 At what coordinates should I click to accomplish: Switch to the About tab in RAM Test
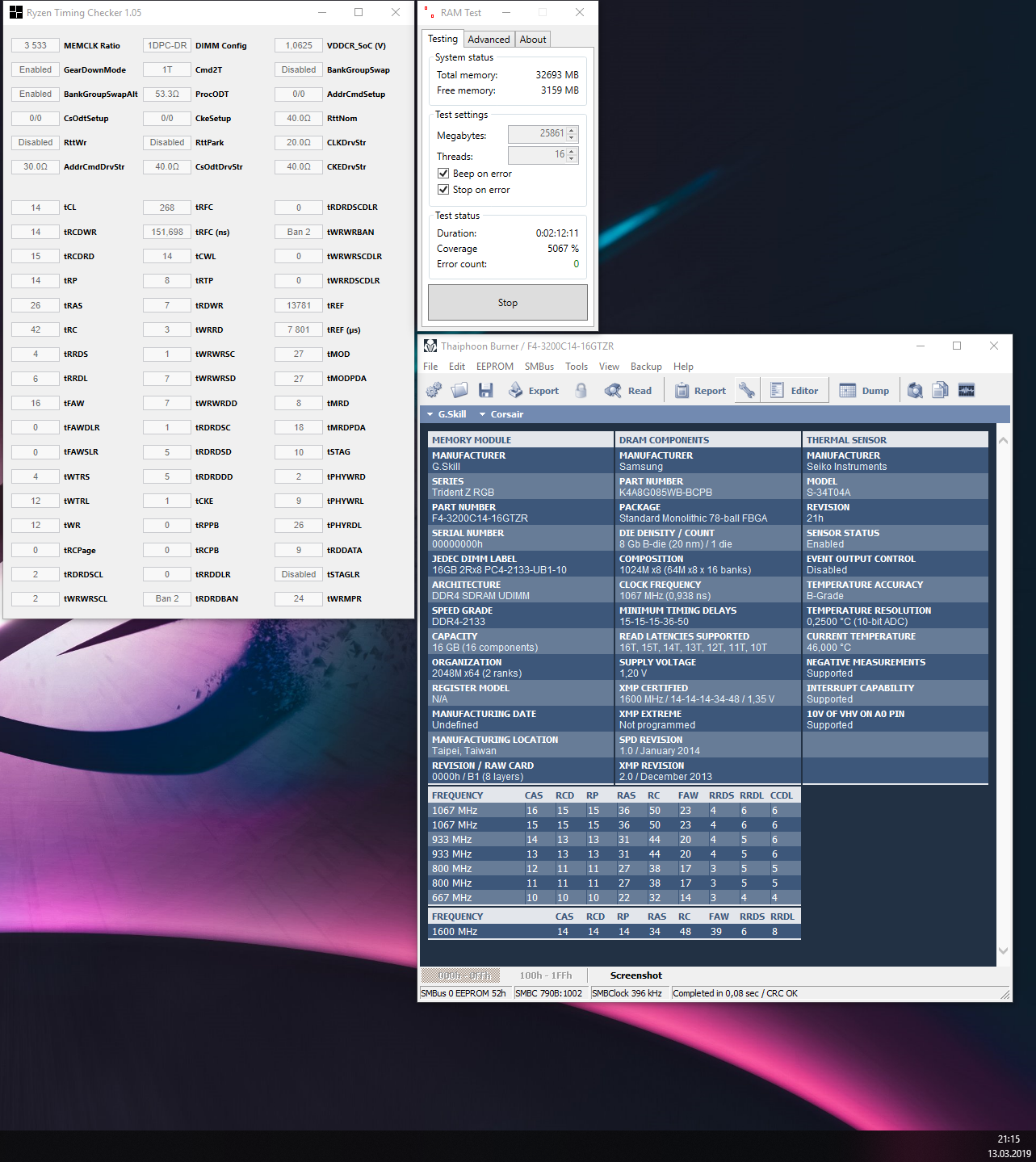pyautogui.click(x=533, y=40)
